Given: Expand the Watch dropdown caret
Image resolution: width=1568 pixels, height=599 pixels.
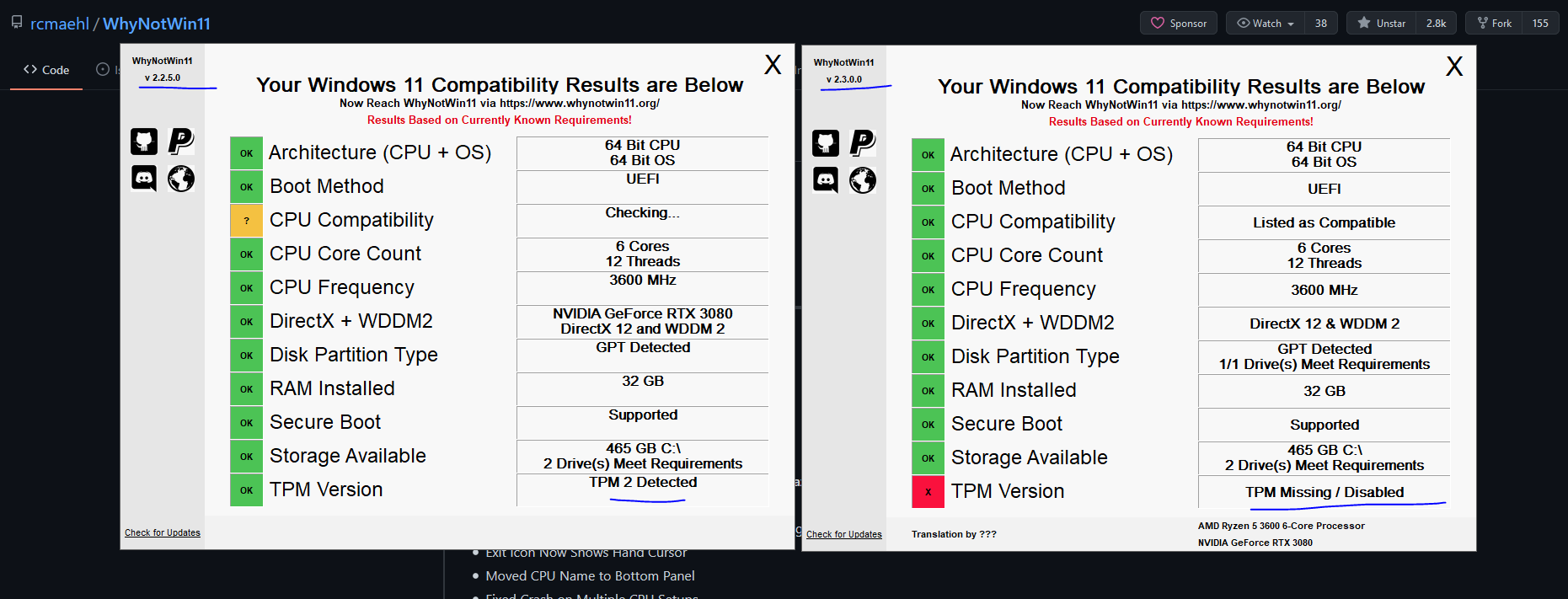Looking at the screenshot, I should tap(1291, 23).
